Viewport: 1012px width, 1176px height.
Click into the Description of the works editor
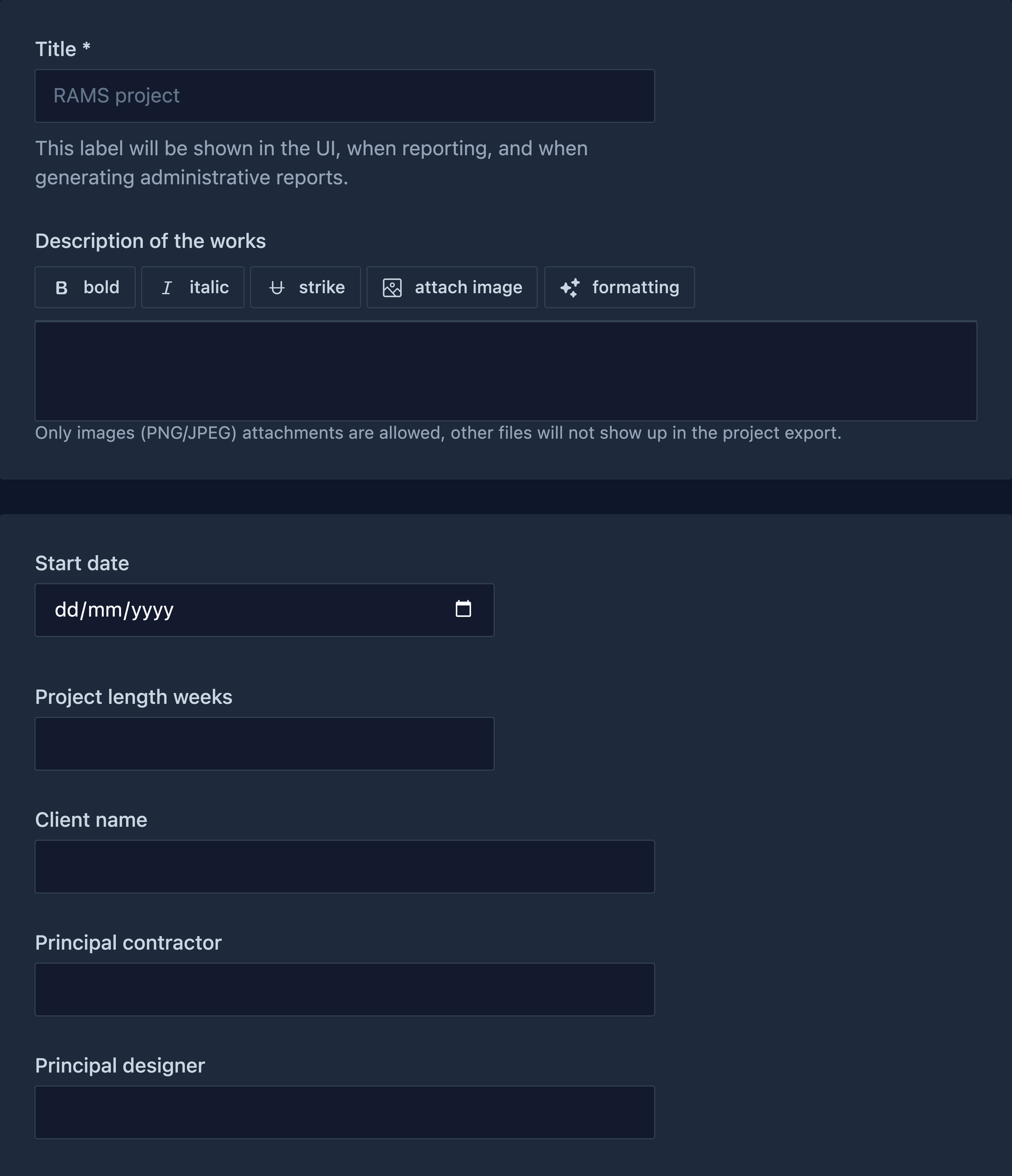(506, 371)
